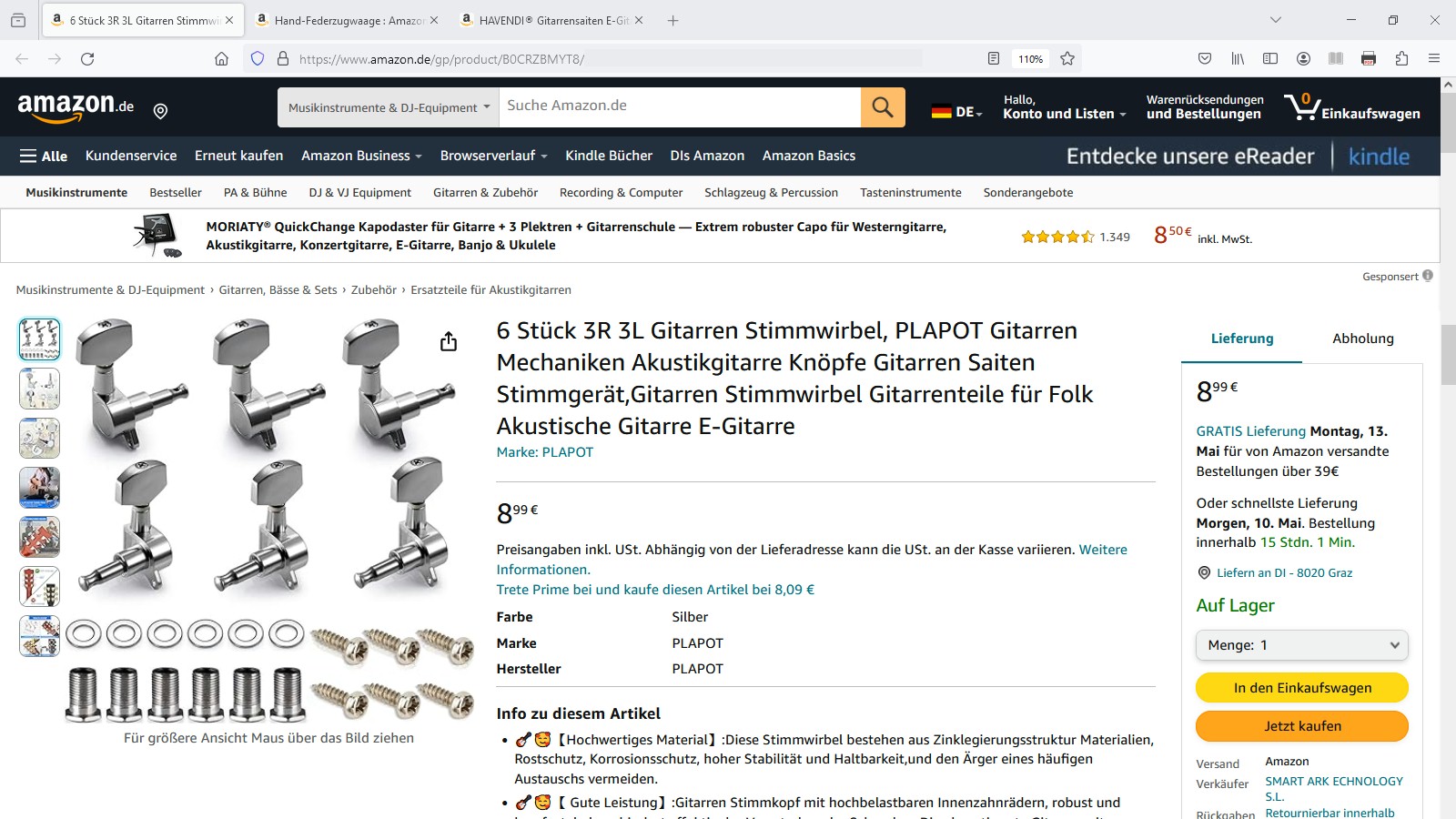Click the delivery location pin icon
Screen dimensions: 1456x819
pos(160,111)
